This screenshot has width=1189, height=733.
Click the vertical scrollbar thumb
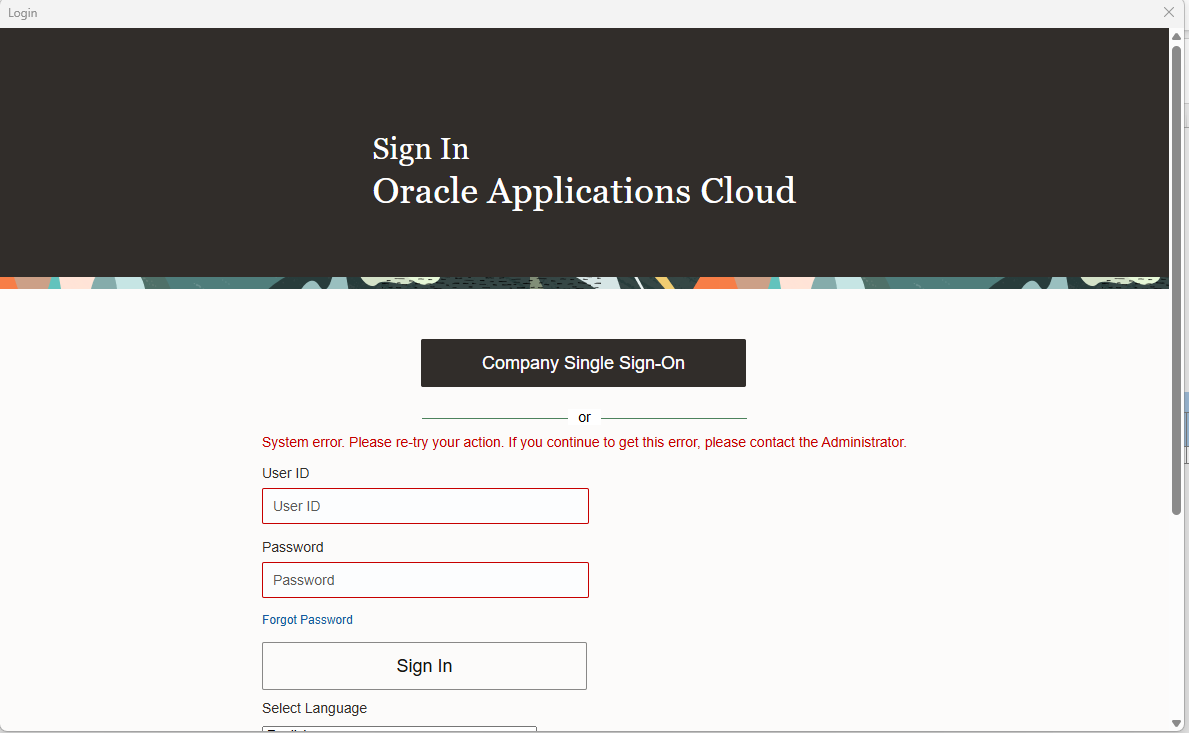click(1176, 280)
